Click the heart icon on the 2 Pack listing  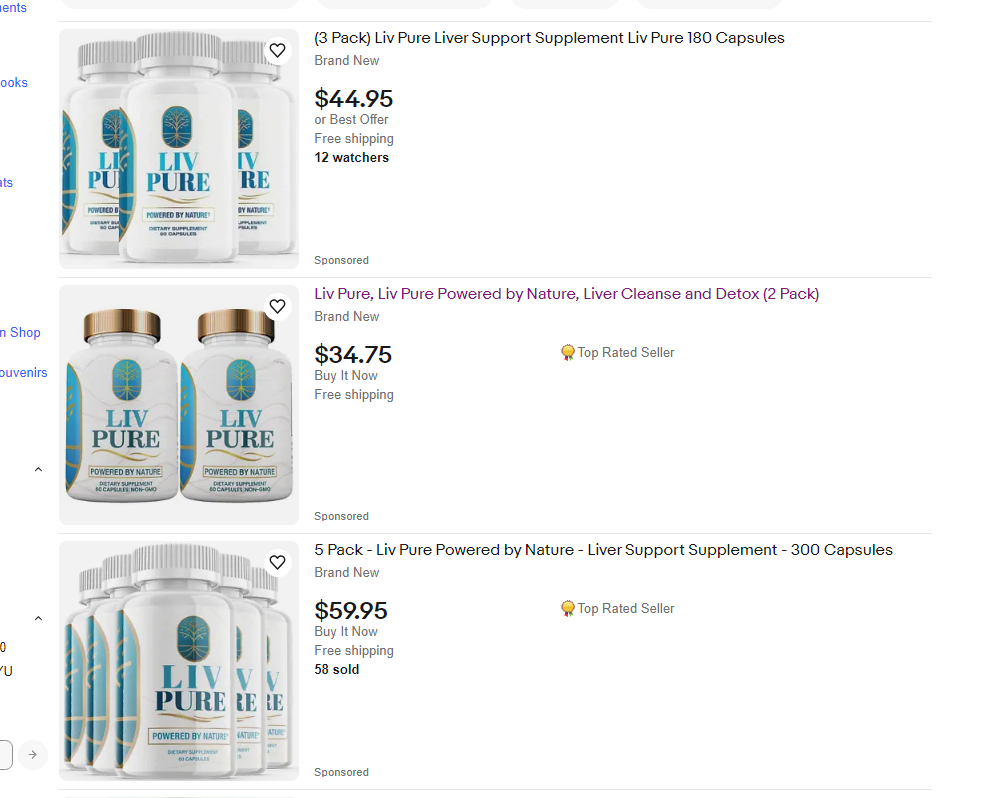278,307
